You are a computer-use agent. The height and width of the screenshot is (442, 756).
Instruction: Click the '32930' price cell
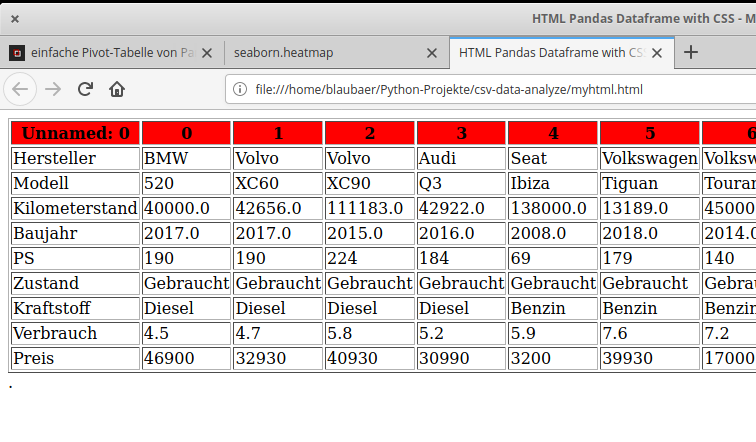tap(278, 359)
